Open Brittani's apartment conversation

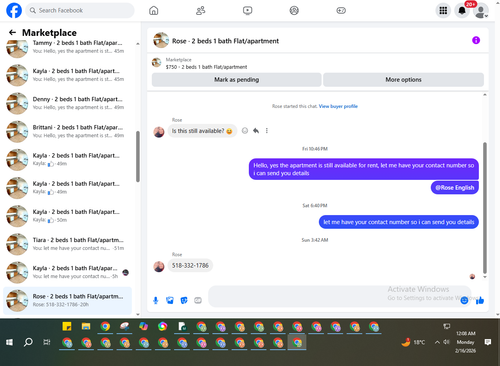pyautogui.click(x=67, y=131)
